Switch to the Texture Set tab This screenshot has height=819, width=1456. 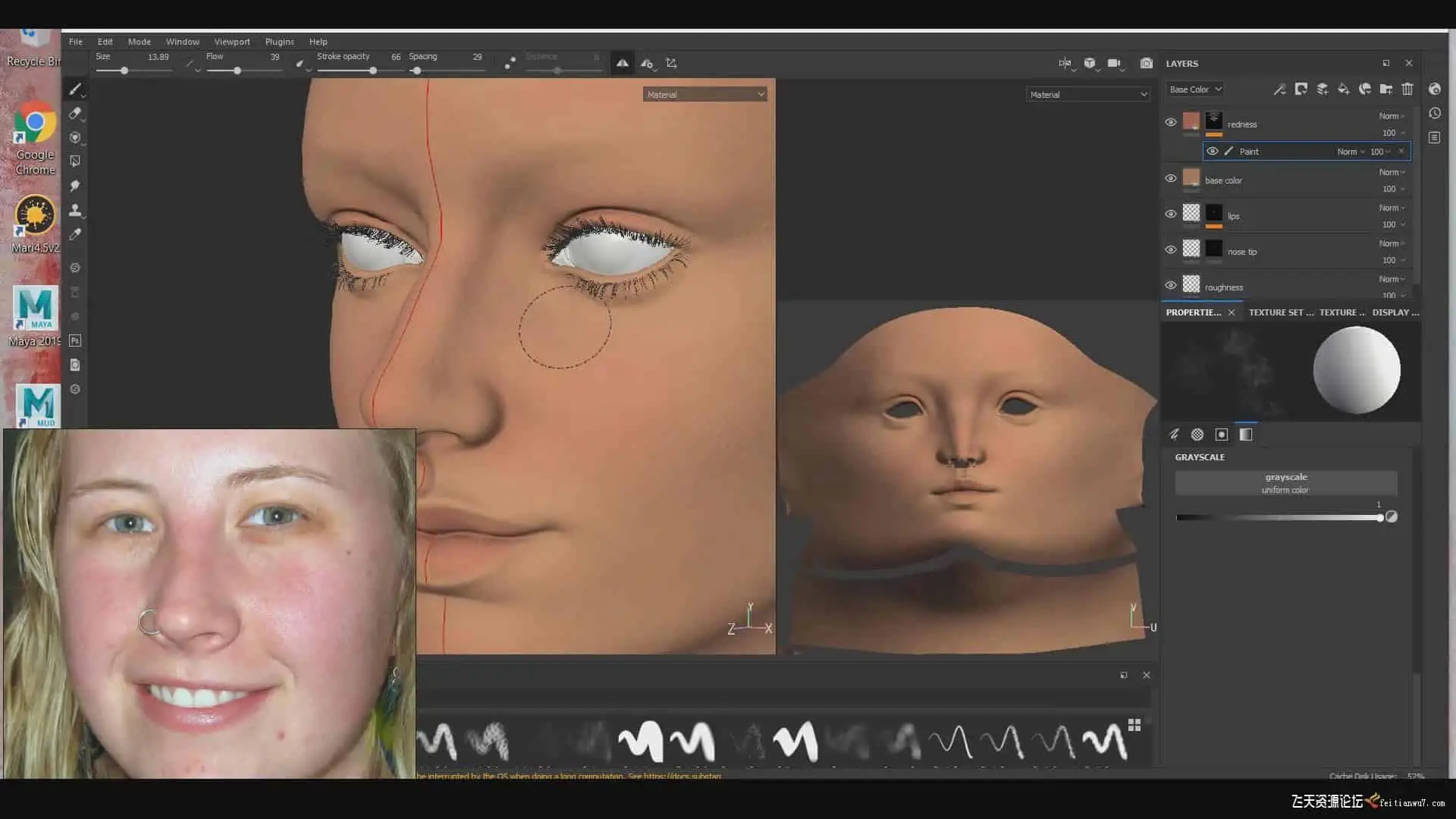(x=1280, y=312)
